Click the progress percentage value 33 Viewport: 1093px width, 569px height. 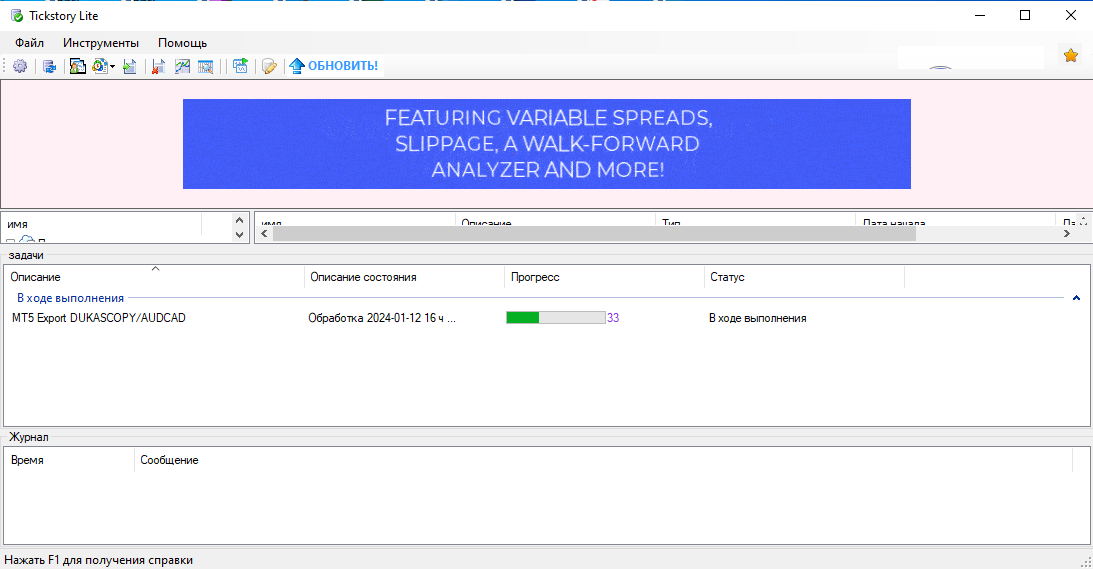613,318
